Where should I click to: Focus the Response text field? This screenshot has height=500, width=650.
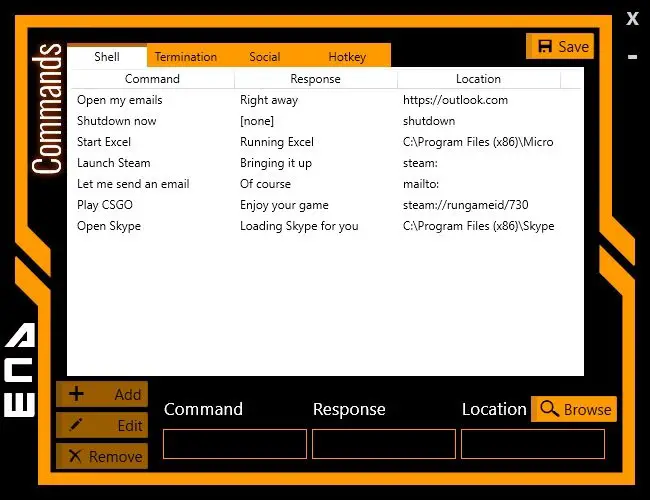(384, 444)
